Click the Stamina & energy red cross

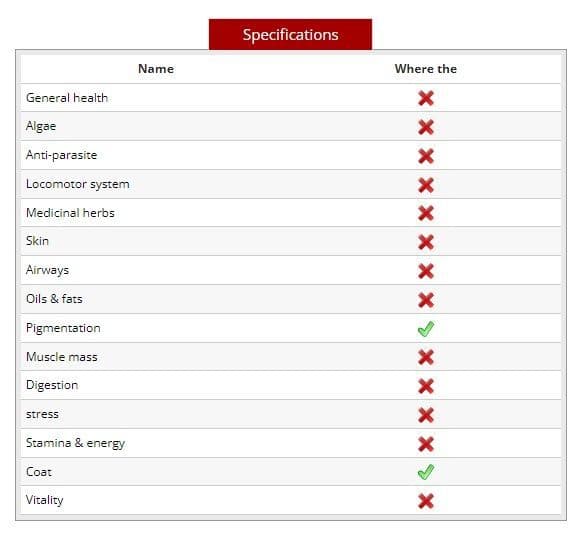426,444
